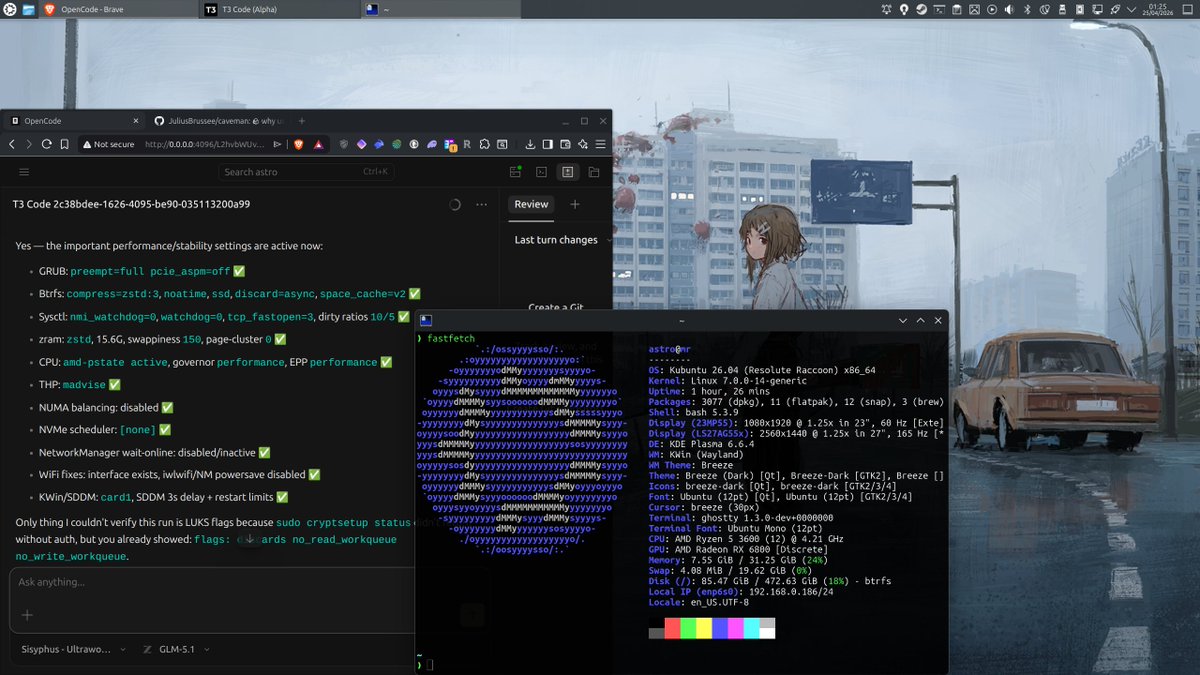Open the volume speaker tray icon
Screen dimensions: 1200x675
coord(1009,10)
